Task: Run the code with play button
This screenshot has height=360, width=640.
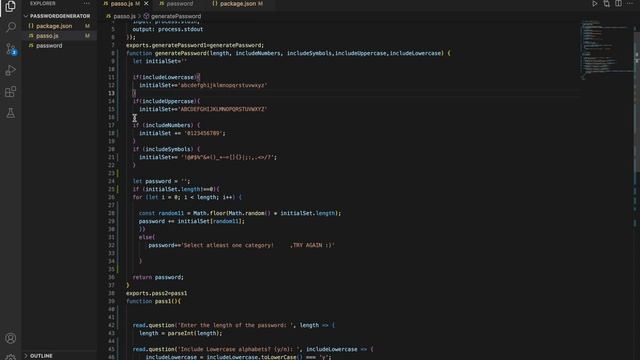Action: (x=595, y=4)
